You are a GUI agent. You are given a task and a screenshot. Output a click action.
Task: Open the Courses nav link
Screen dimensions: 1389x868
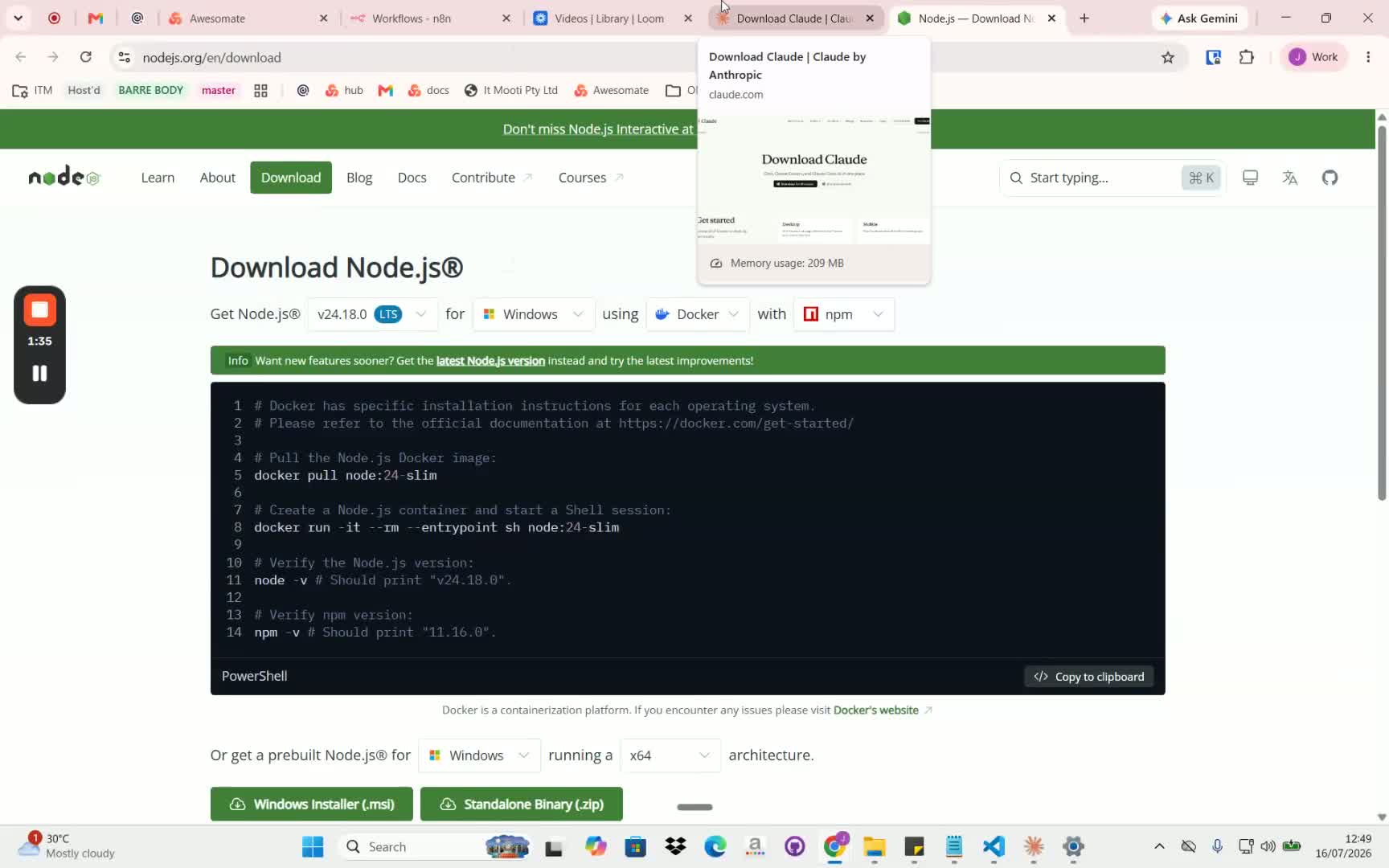pos(591,178)
